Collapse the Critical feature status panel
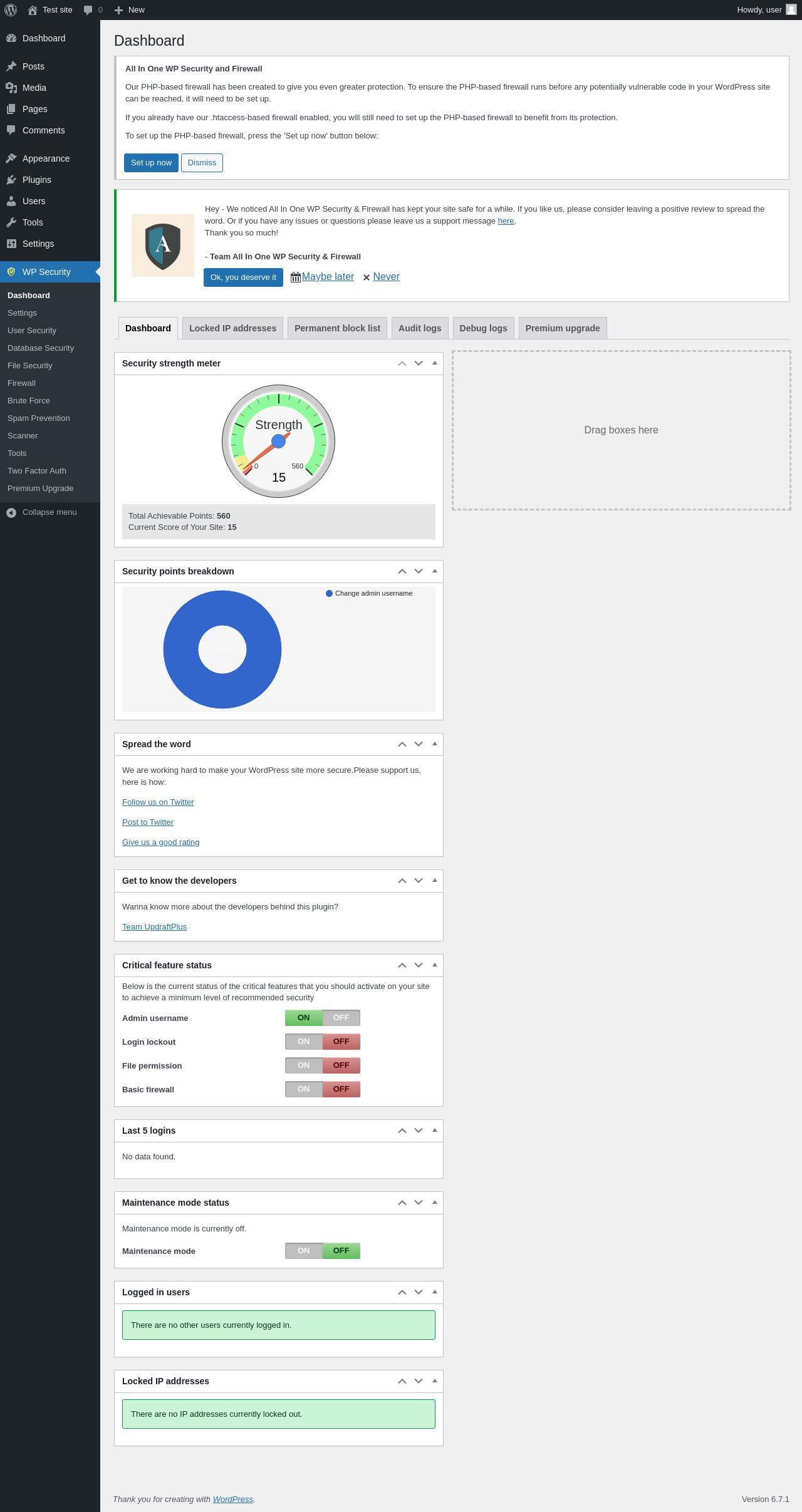Screen dimensions: 802x1512 (x=435, y=965)
